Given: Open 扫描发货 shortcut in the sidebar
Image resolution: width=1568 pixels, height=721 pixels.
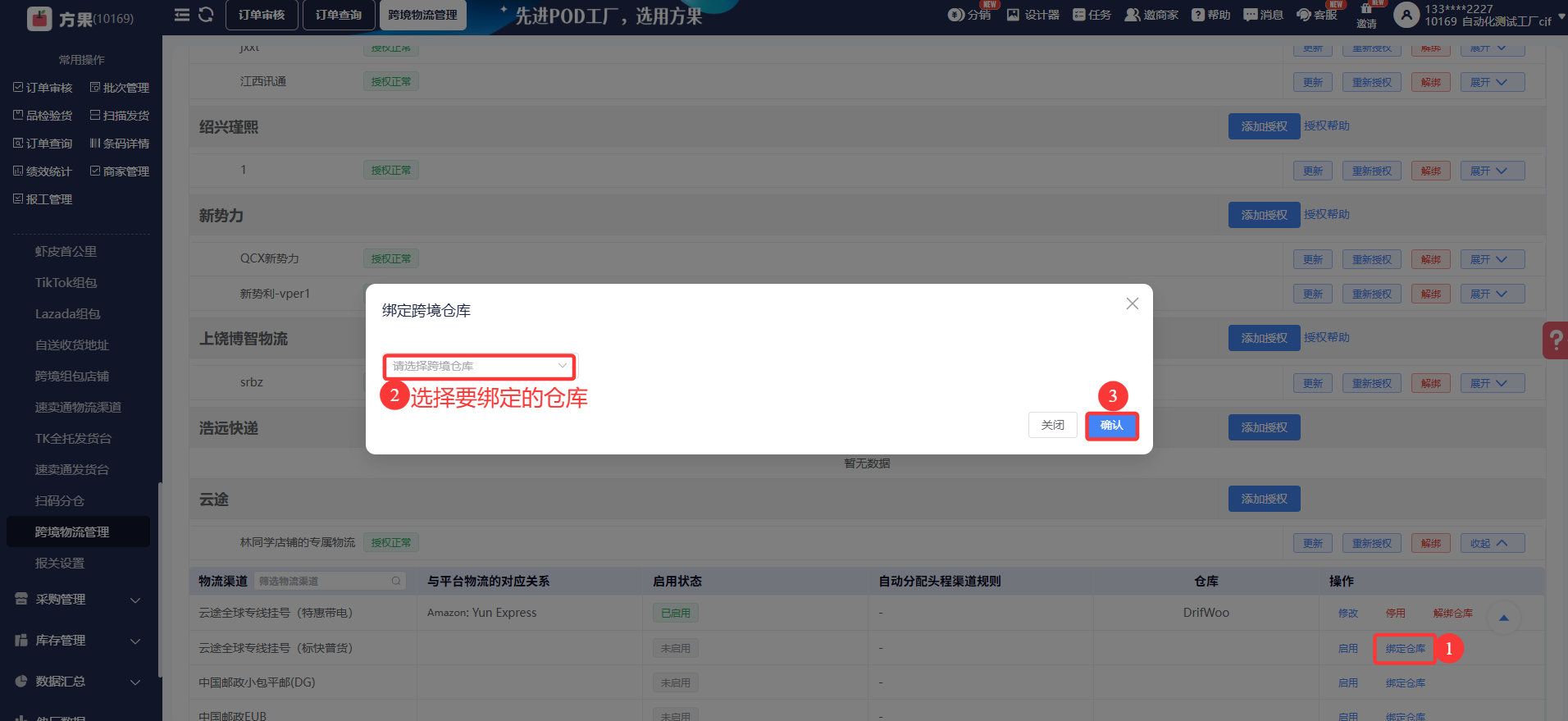Looking at the screenshot, I should pyautogui.click(x=120, y=116).
